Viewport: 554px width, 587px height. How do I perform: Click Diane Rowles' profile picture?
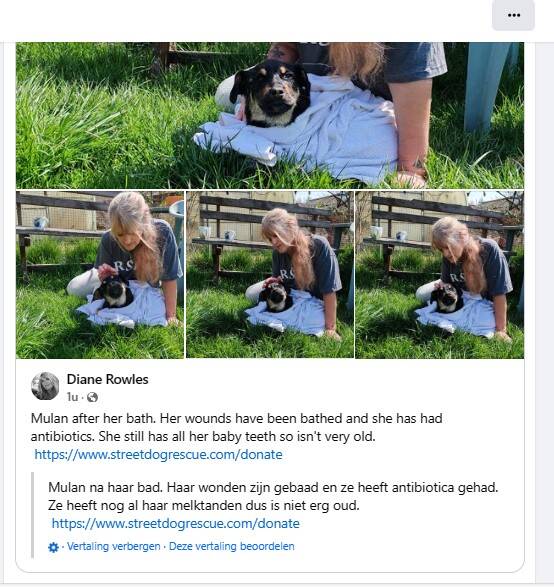(x=45, y=386)
